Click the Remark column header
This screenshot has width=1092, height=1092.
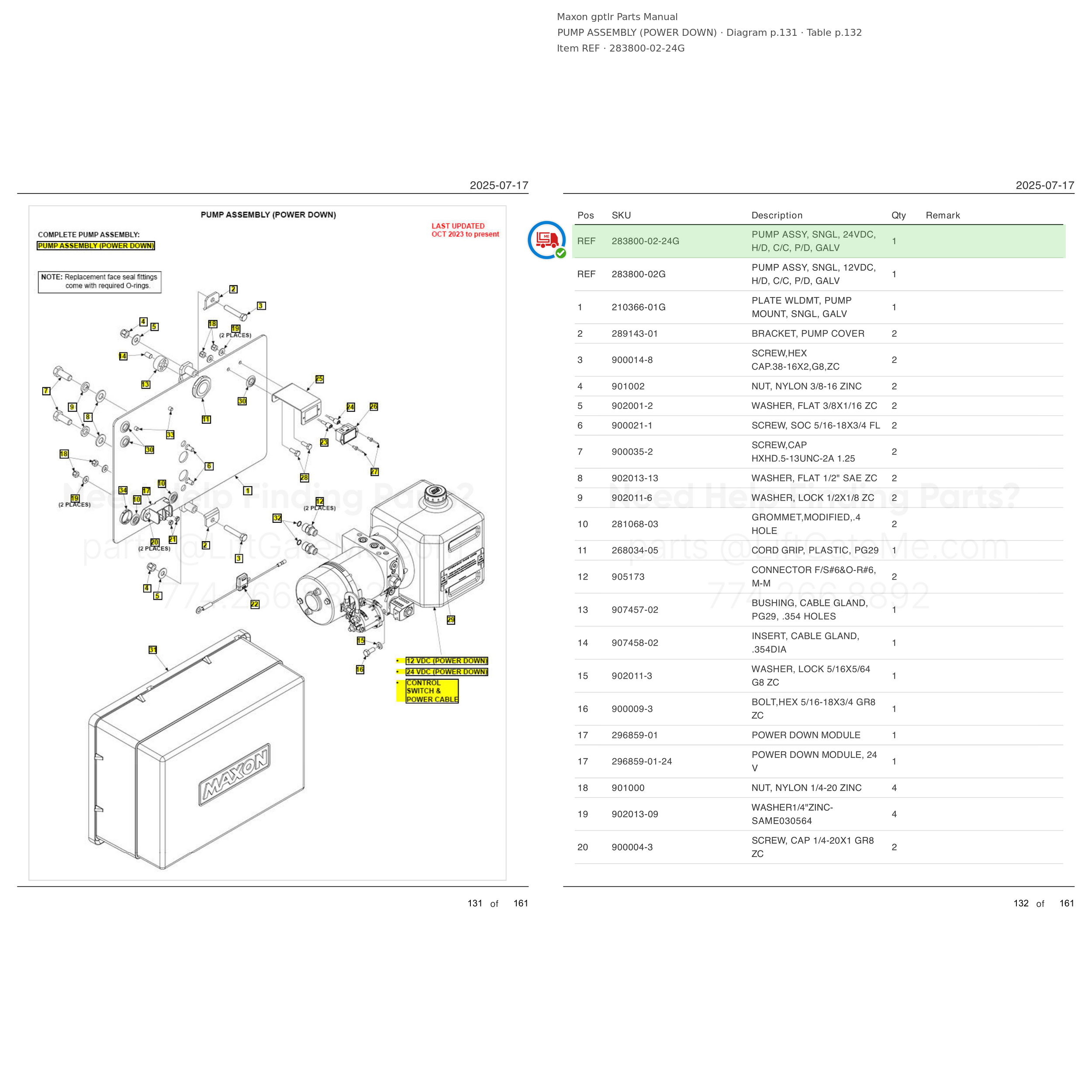943,215
